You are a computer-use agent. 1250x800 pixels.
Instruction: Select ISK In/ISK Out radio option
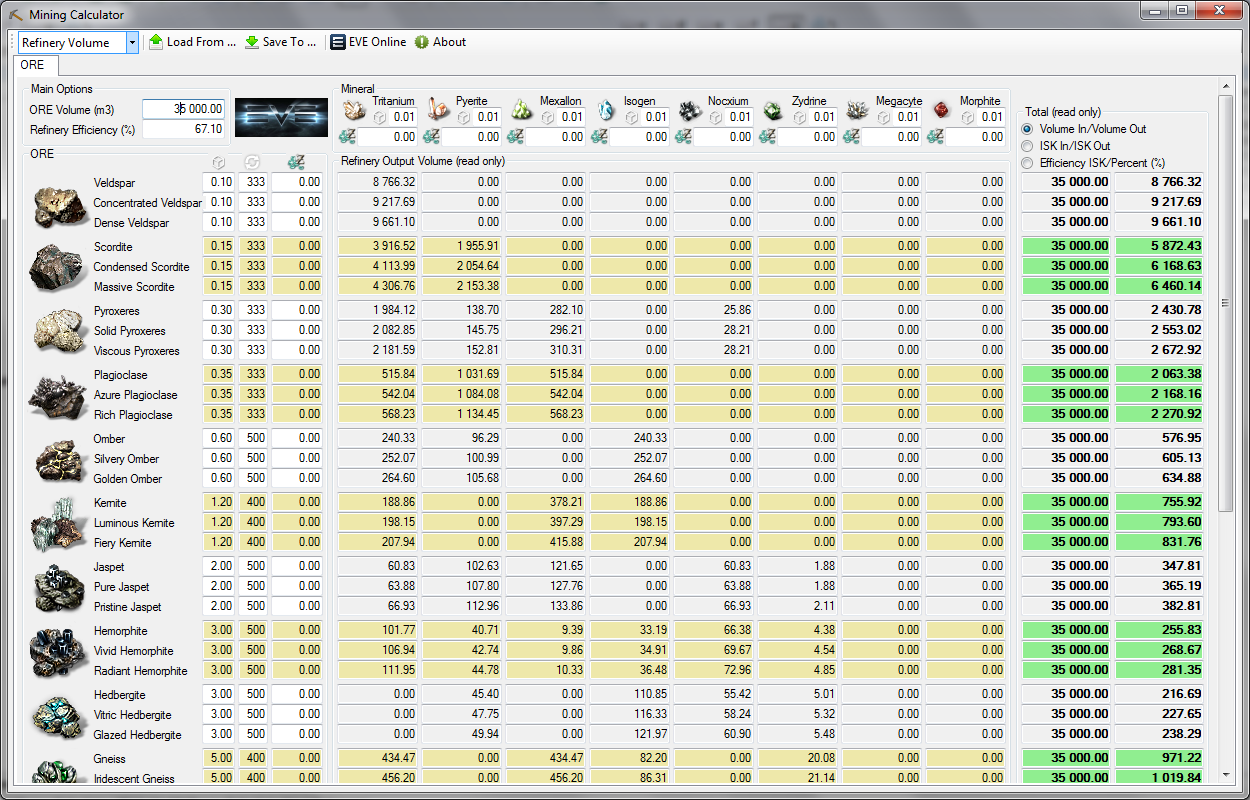[x=1027, y=146]
